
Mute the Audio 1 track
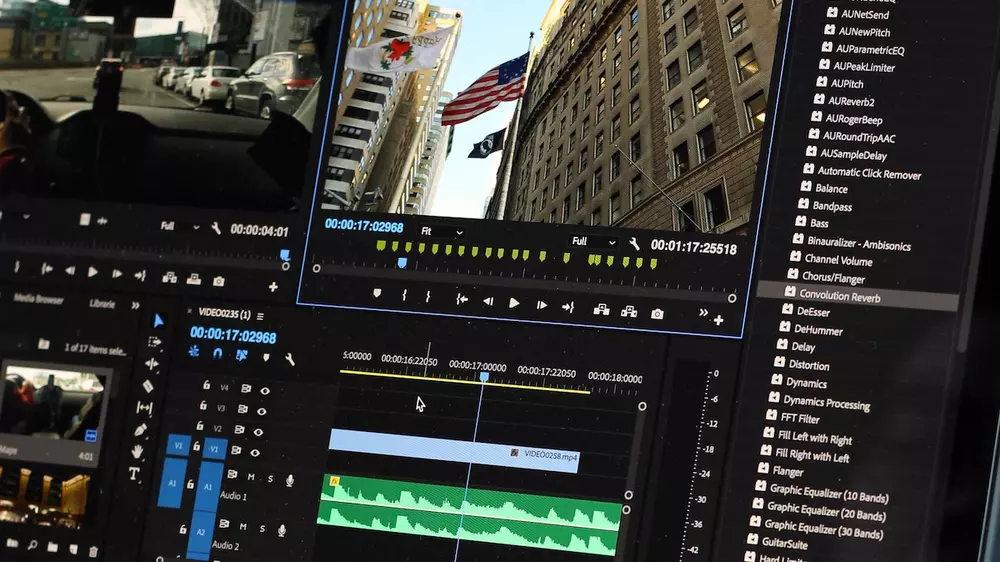(x=251, y=477)
